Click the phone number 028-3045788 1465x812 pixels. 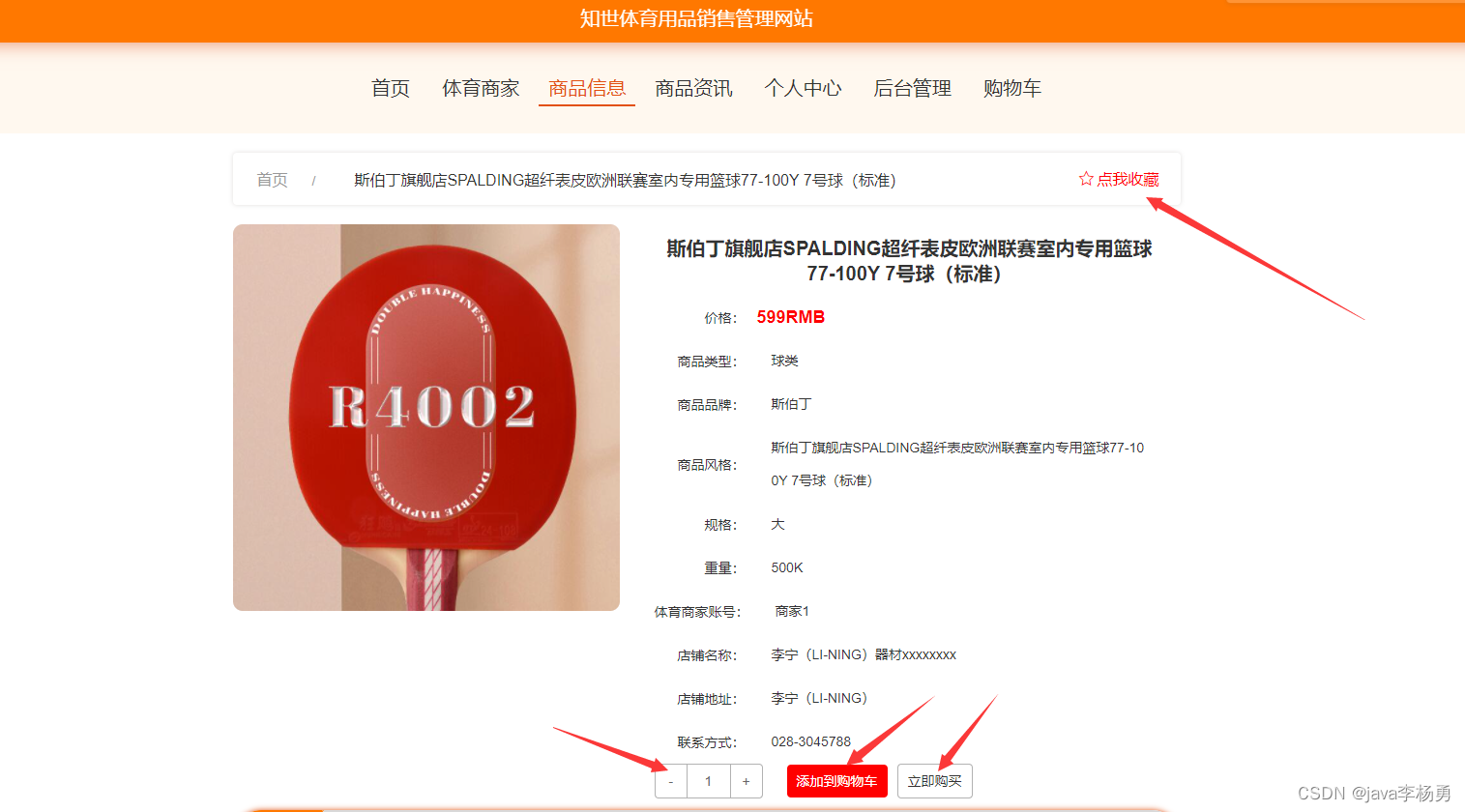click(x=810, y=741)
